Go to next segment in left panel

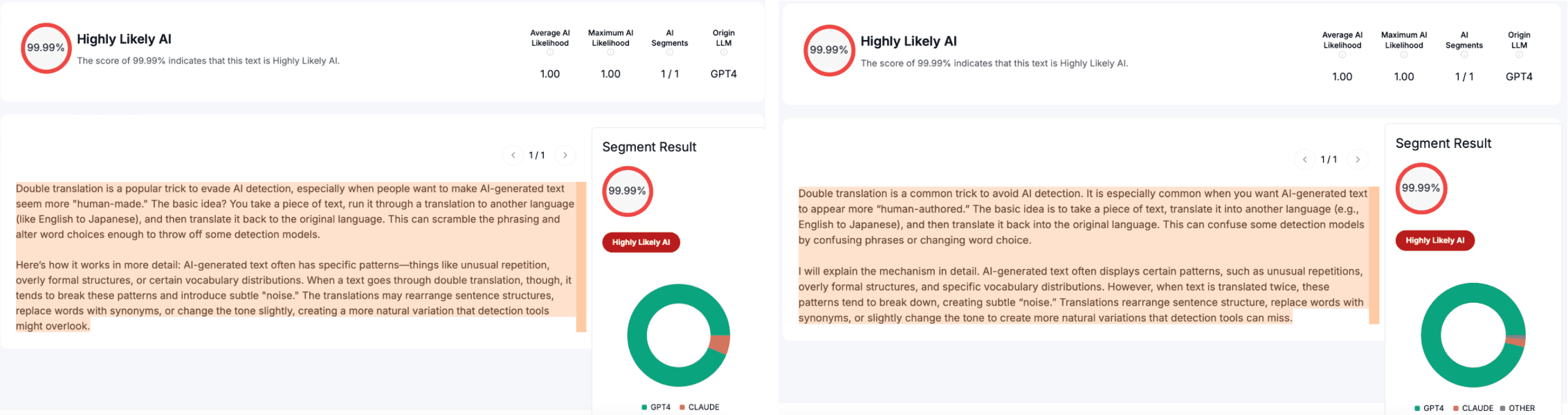[x=565, y=156]
